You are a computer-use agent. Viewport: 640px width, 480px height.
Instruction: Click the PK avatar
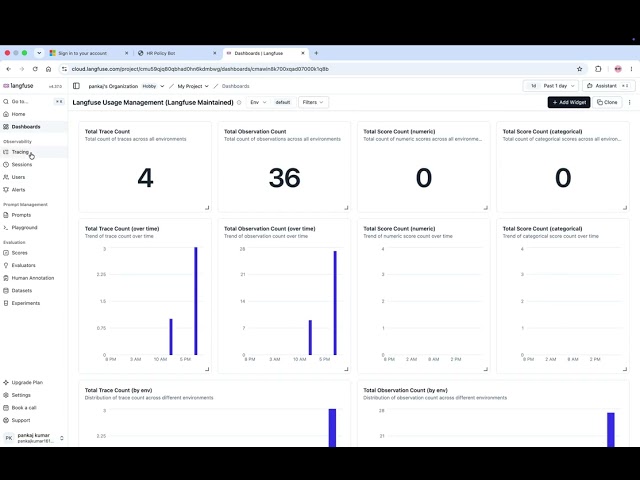click(x=9, y=438)
